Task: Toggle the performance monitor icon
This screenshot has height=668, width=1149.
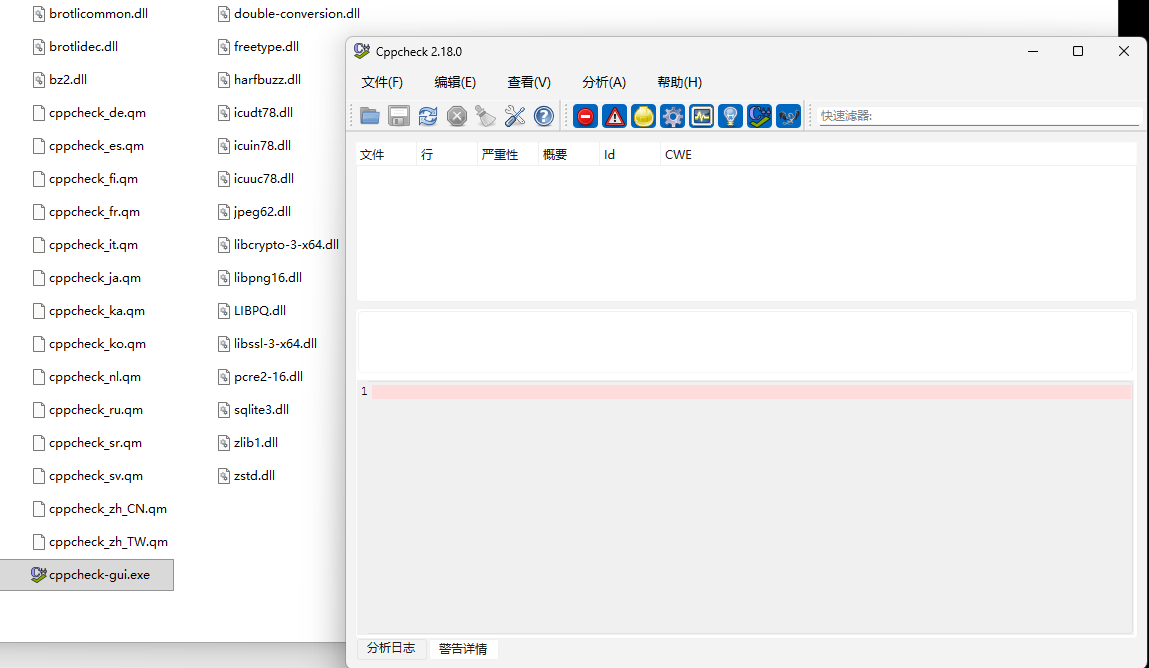Action: (x=701, y=116)
